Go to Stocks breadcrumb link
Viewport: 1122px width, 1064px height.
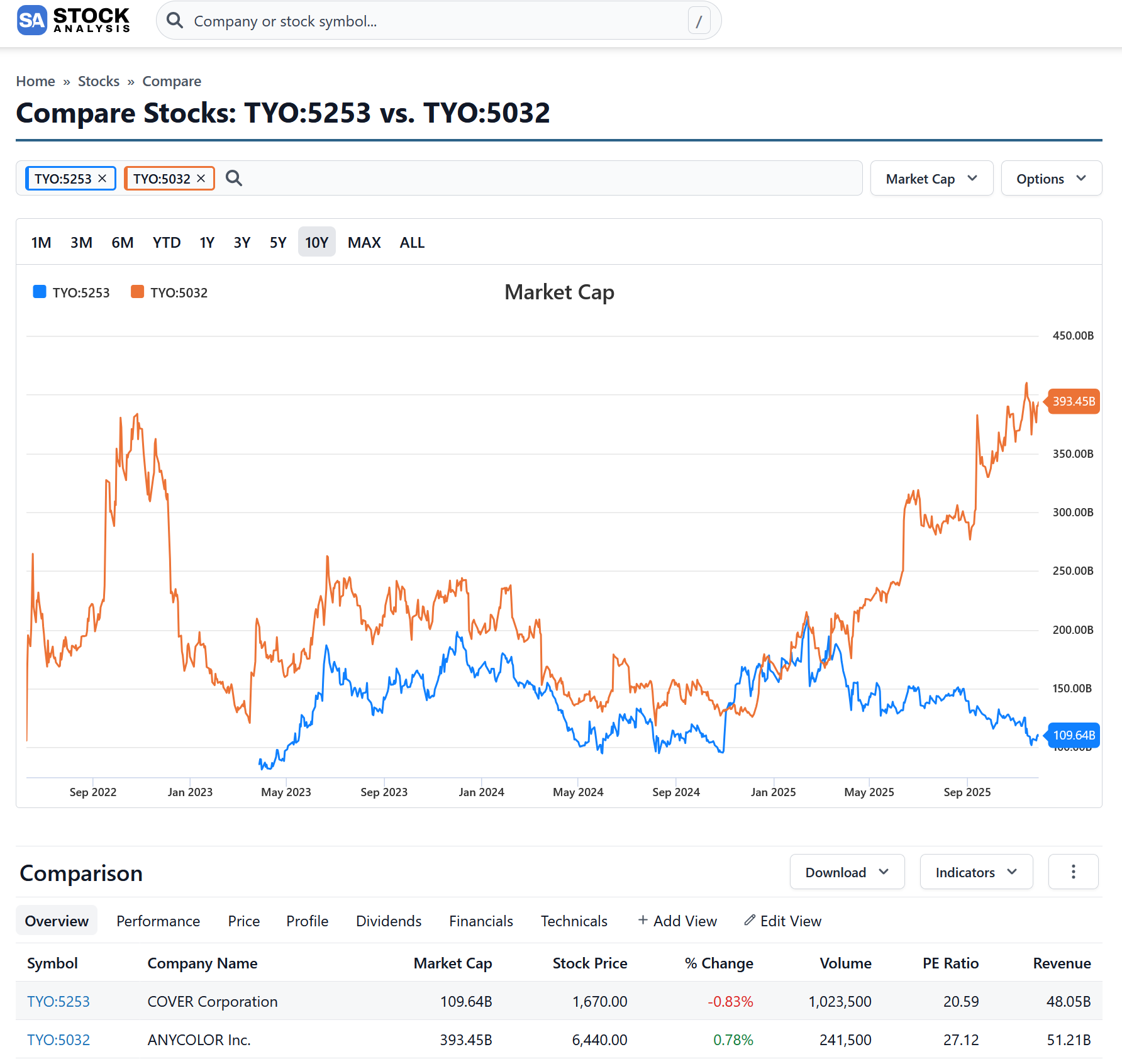tap(99, 81)
